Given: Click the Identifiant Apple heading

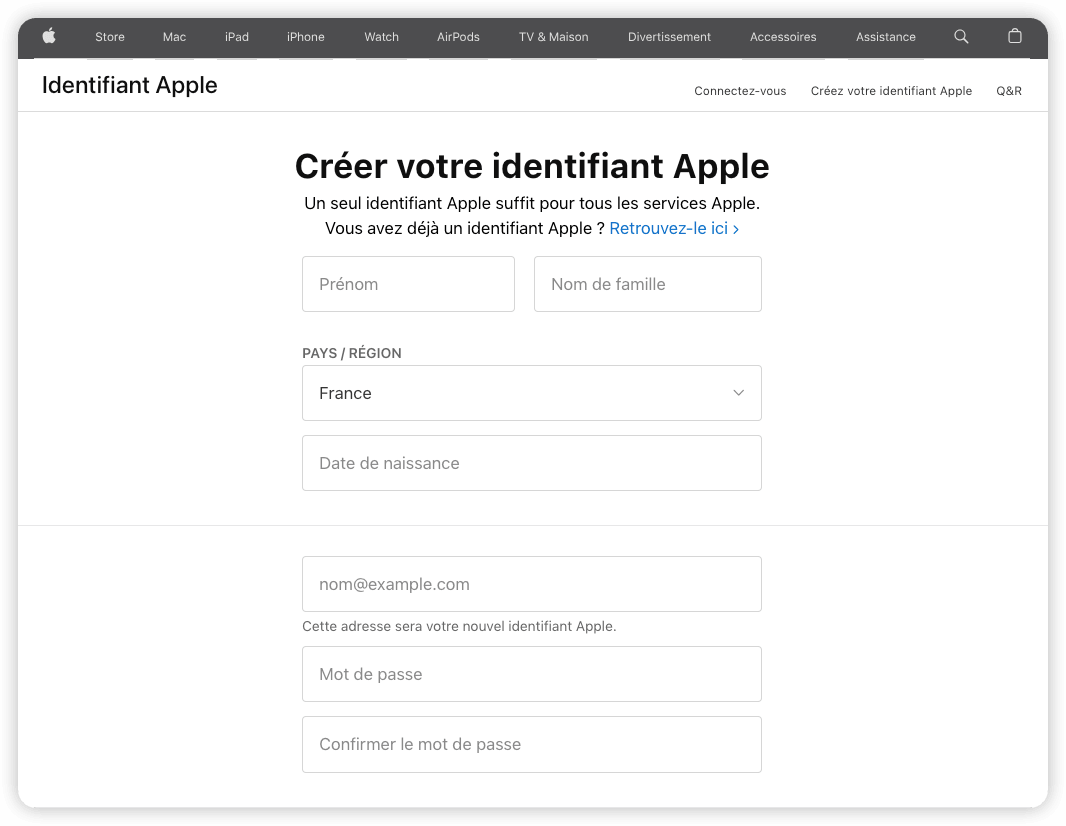Looking at the screenshot, I should pyautogui.click(x=129, y=85).
